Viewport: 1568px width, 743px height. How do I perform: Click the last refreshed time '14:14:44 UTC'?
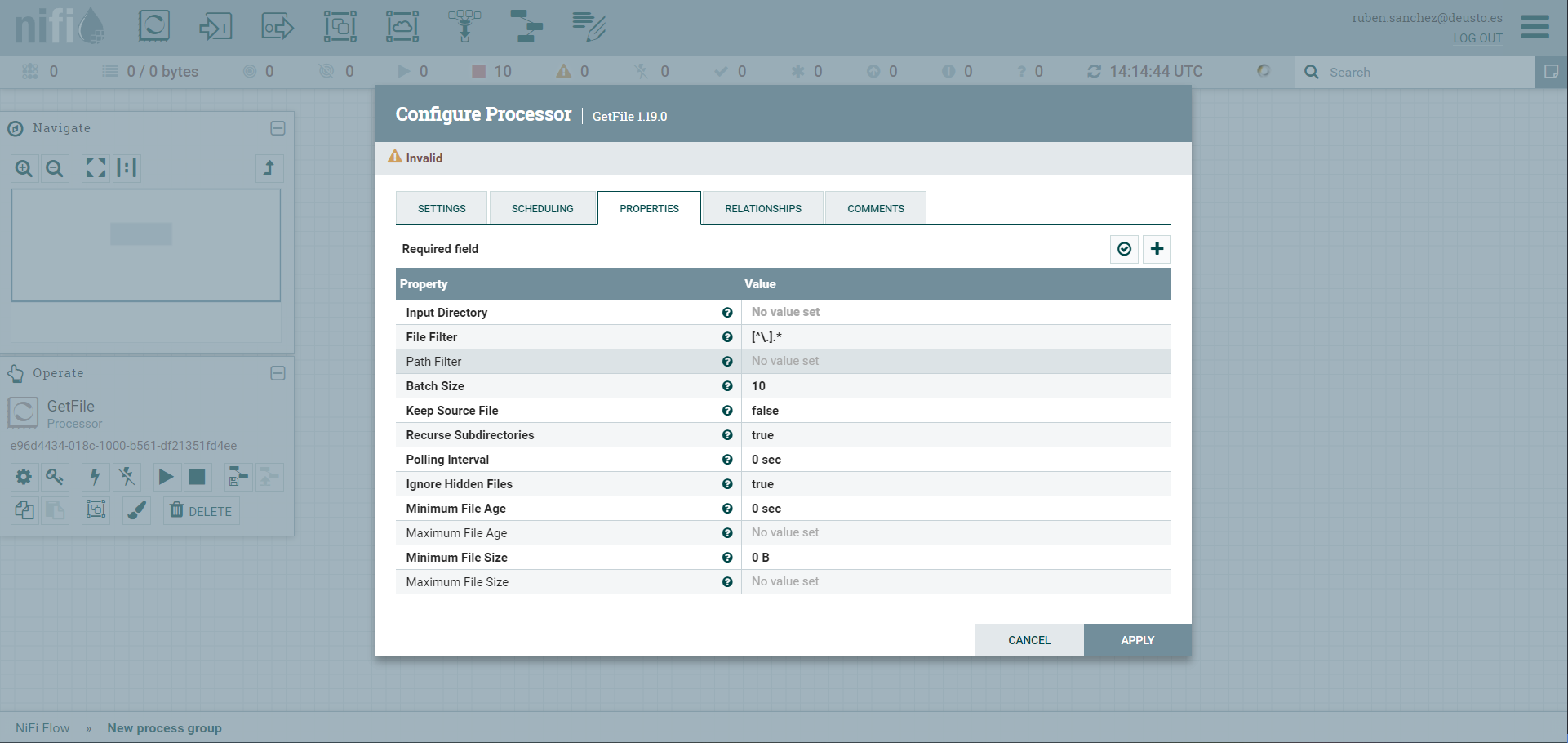coord(1156,72)
